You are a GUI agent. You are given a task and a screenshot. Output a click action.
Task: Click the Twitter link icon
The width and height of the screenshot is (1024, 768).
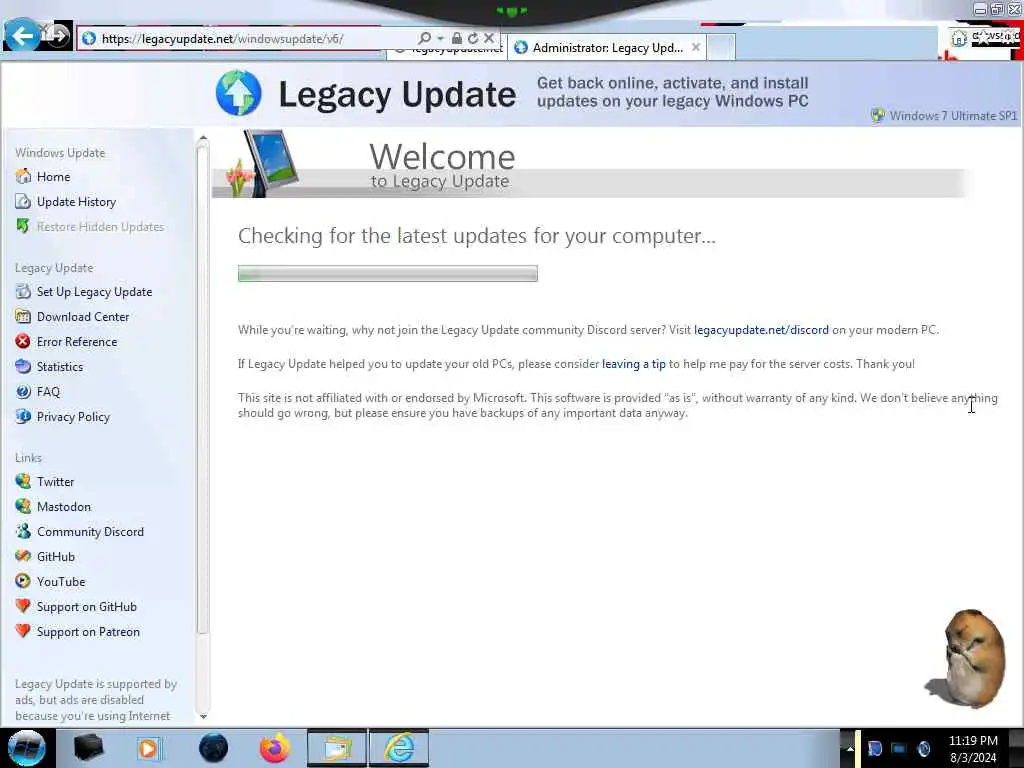tap(23, 481)
